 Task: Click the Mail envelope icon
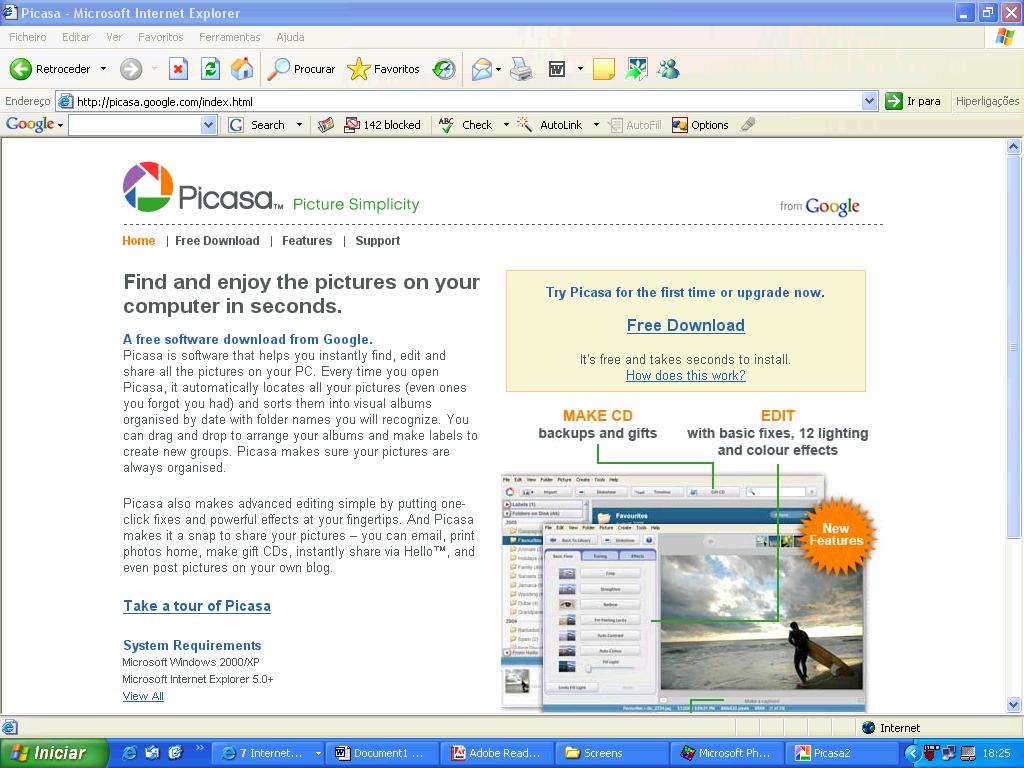pyautogui.click(x=481, y=69)
